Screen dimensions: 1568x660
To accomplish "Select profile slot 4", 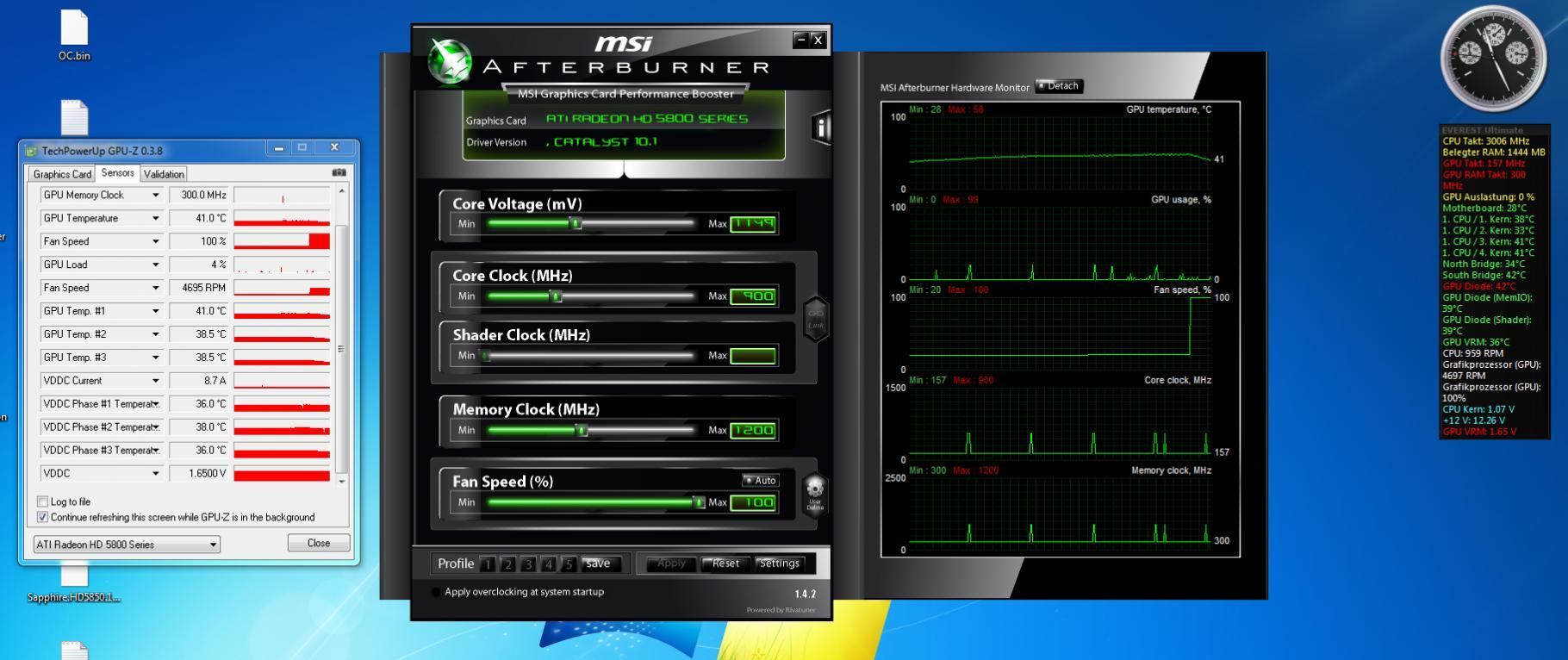I will tap(548, 564).
